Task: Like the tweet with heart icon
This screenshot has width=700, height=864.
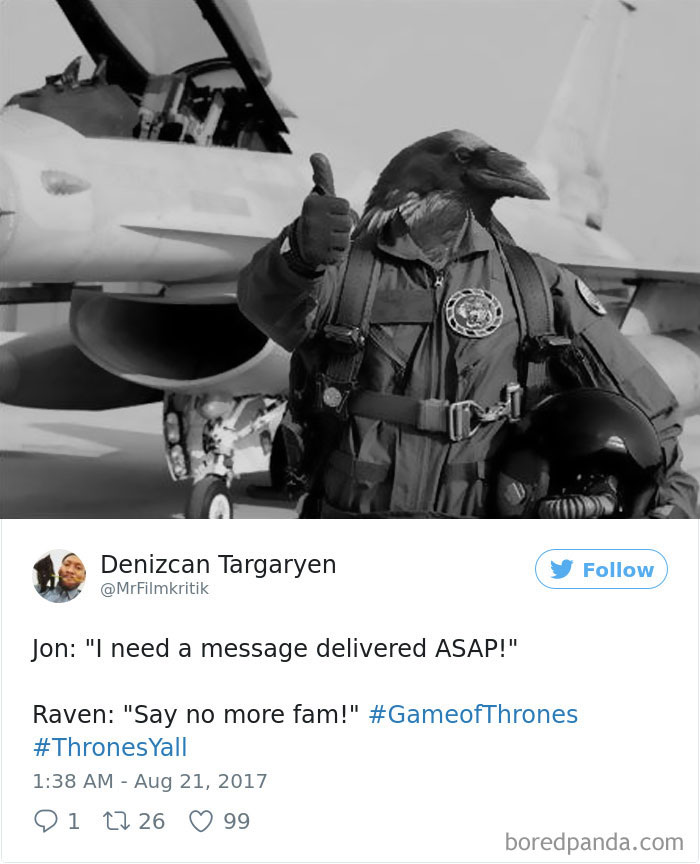Action: 201,821
